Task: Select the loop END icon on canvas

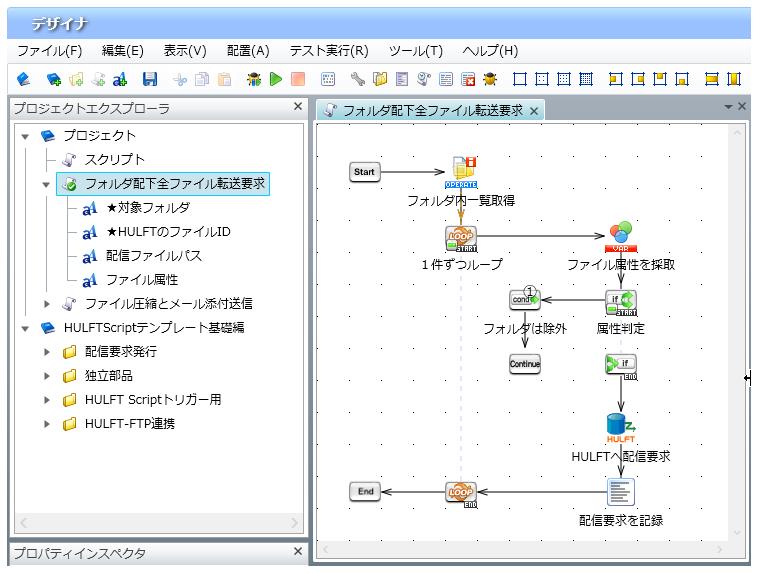Action: pos(461,494)
